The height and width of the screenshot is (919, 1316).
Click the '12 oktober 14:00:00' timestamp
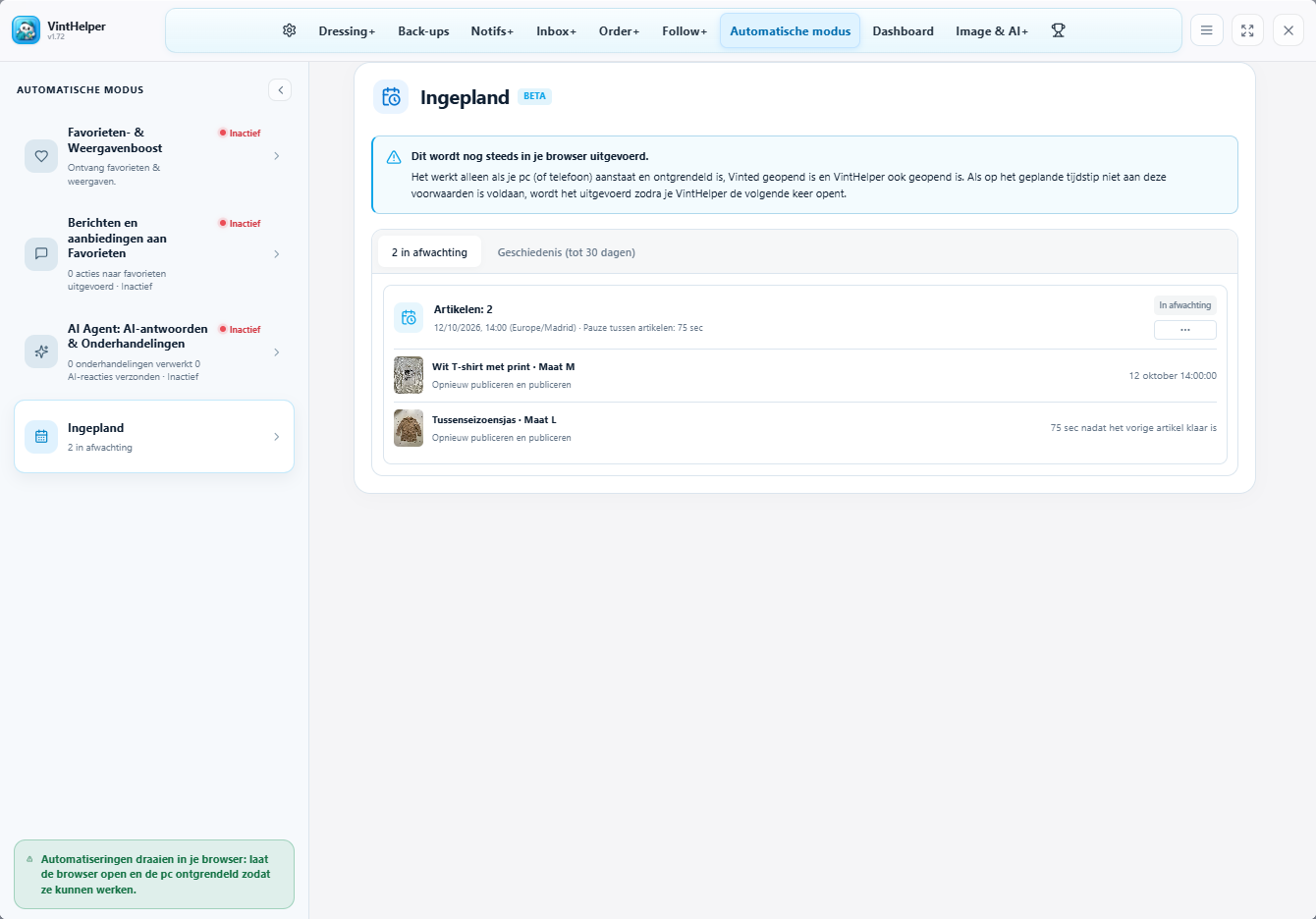[x=1173, y=376]
